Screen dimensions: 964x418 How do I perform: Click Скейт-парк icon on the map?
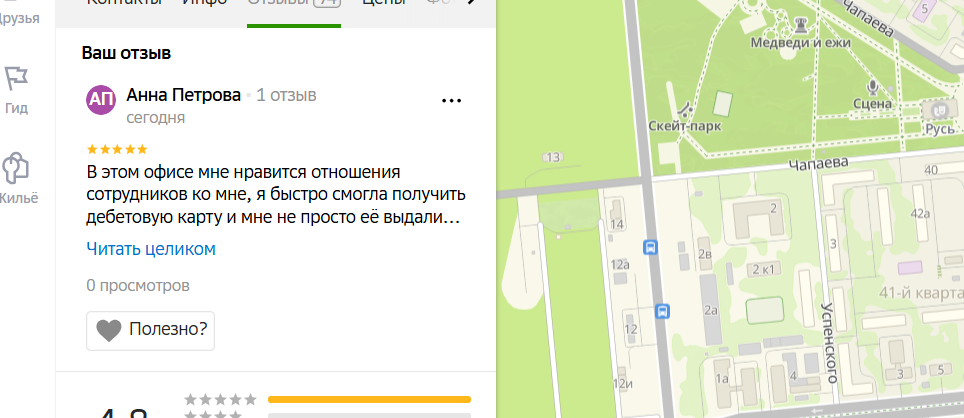684,111
